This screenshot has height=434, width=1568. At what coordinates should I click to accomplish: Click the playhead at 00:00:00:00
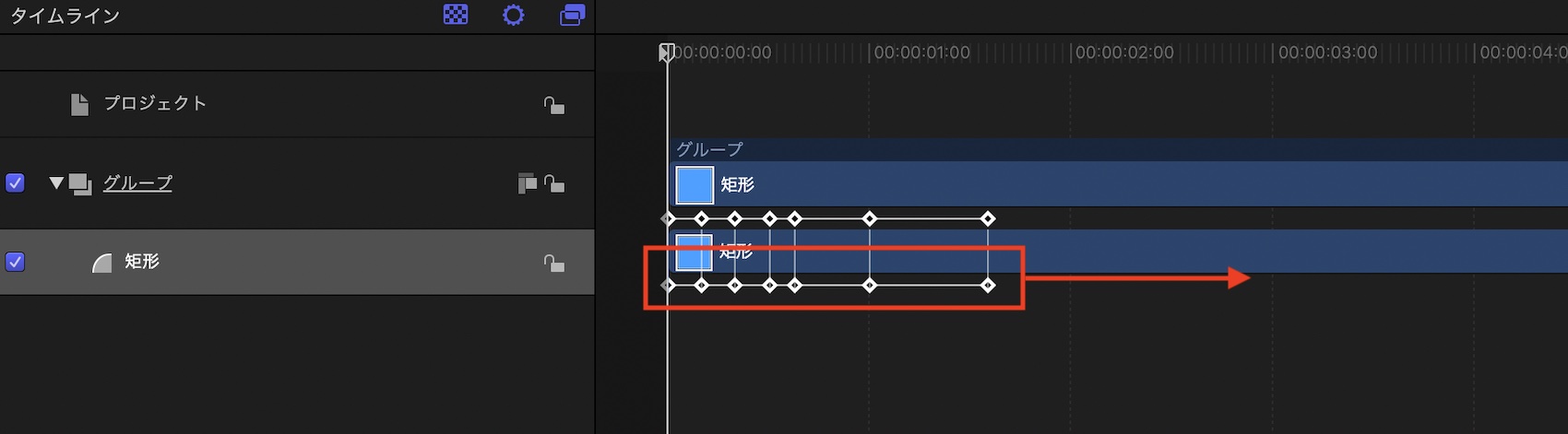[667, 53]
